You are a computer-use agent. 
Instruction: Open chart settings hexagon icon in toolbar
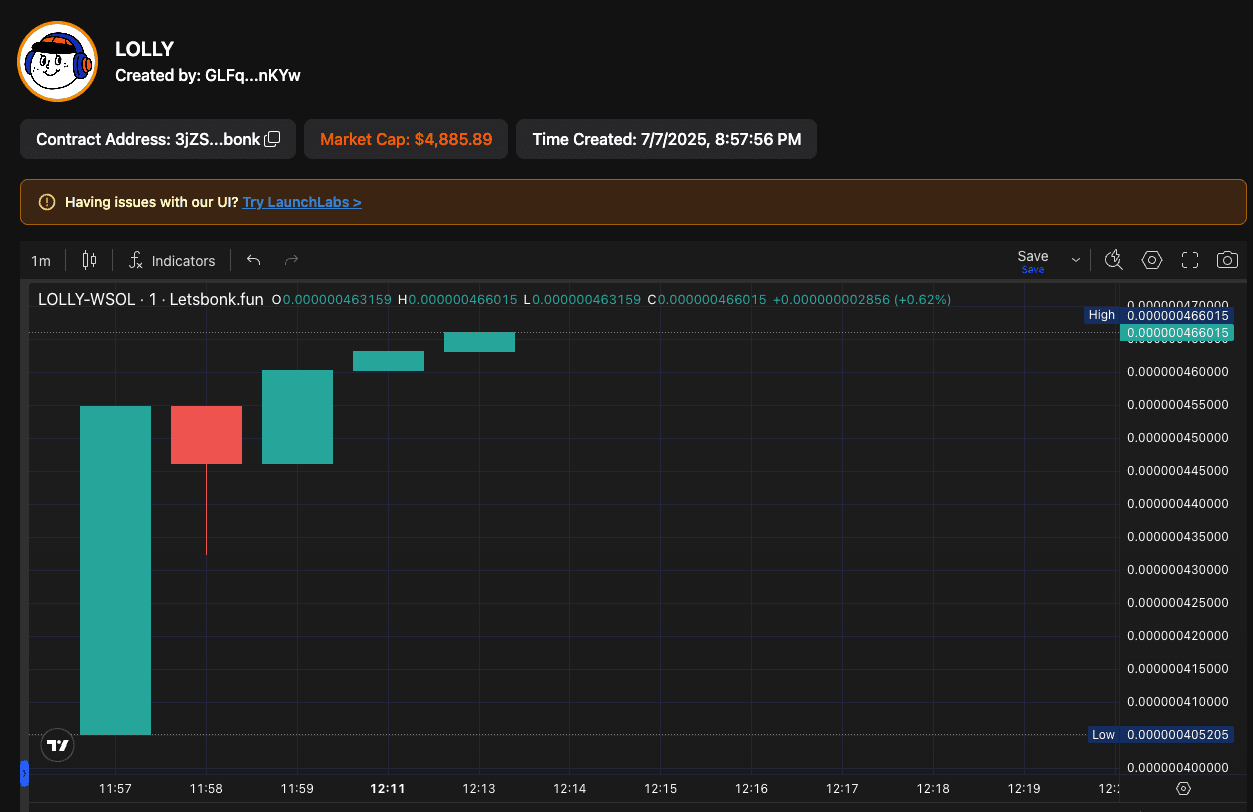pyautogui.click(x=1152, y=261)
